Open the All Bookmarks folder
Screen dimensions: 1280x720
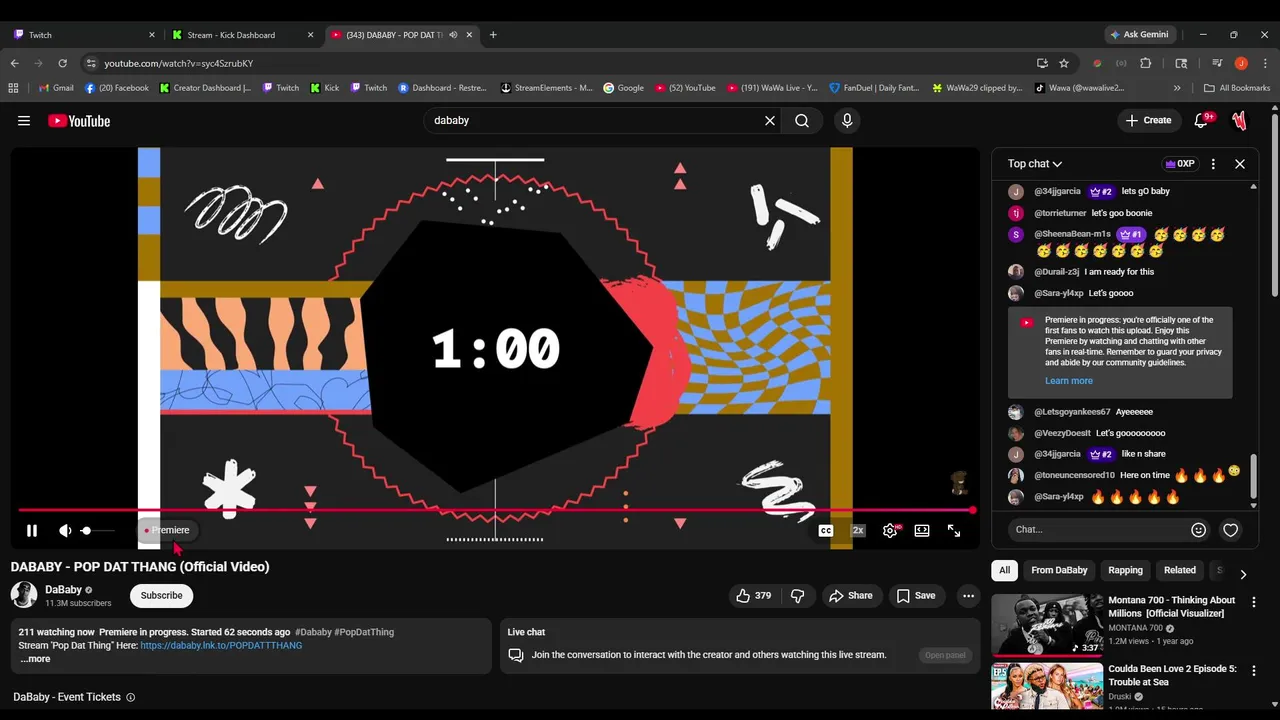click(x=1237, y=88)
